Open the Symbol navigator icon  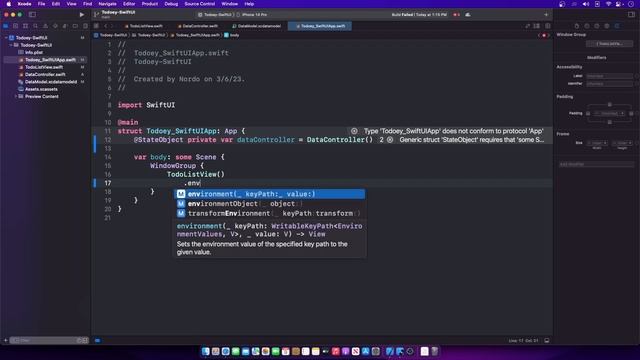click(25, 26)
